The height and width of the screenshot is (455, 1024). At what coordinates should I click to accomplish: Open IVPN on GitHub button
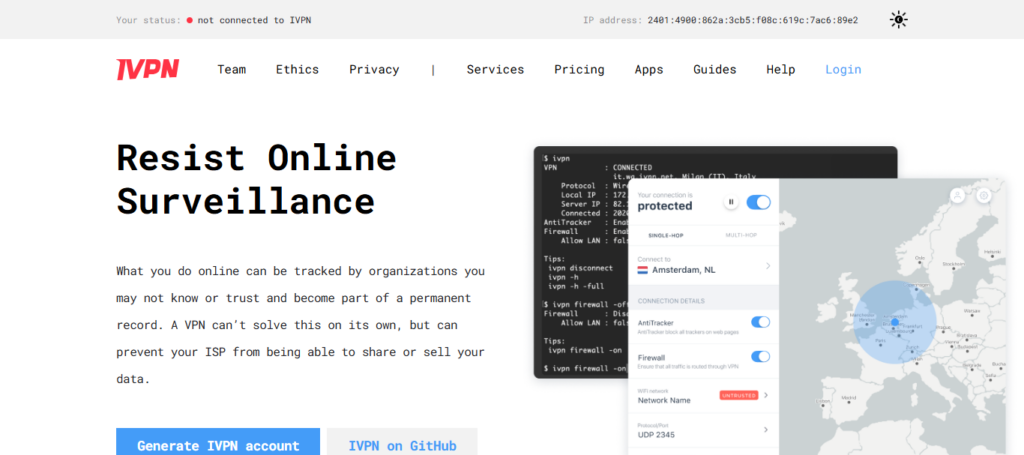pos(402,442)
